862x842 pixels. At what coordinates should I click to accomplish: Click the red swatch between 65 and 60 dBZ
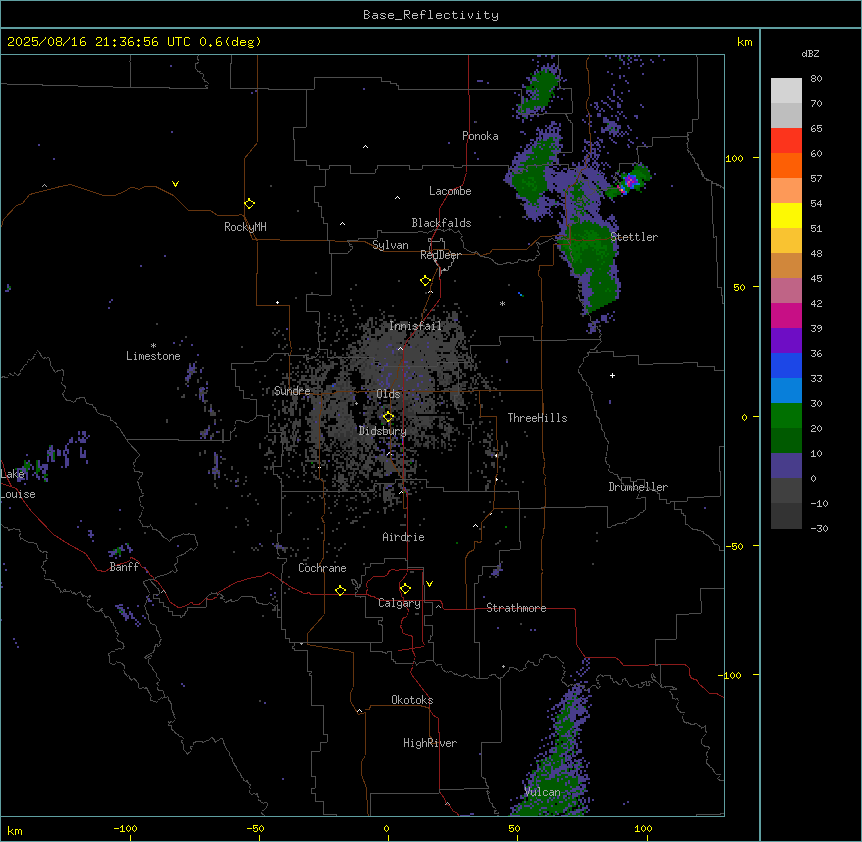786,141
